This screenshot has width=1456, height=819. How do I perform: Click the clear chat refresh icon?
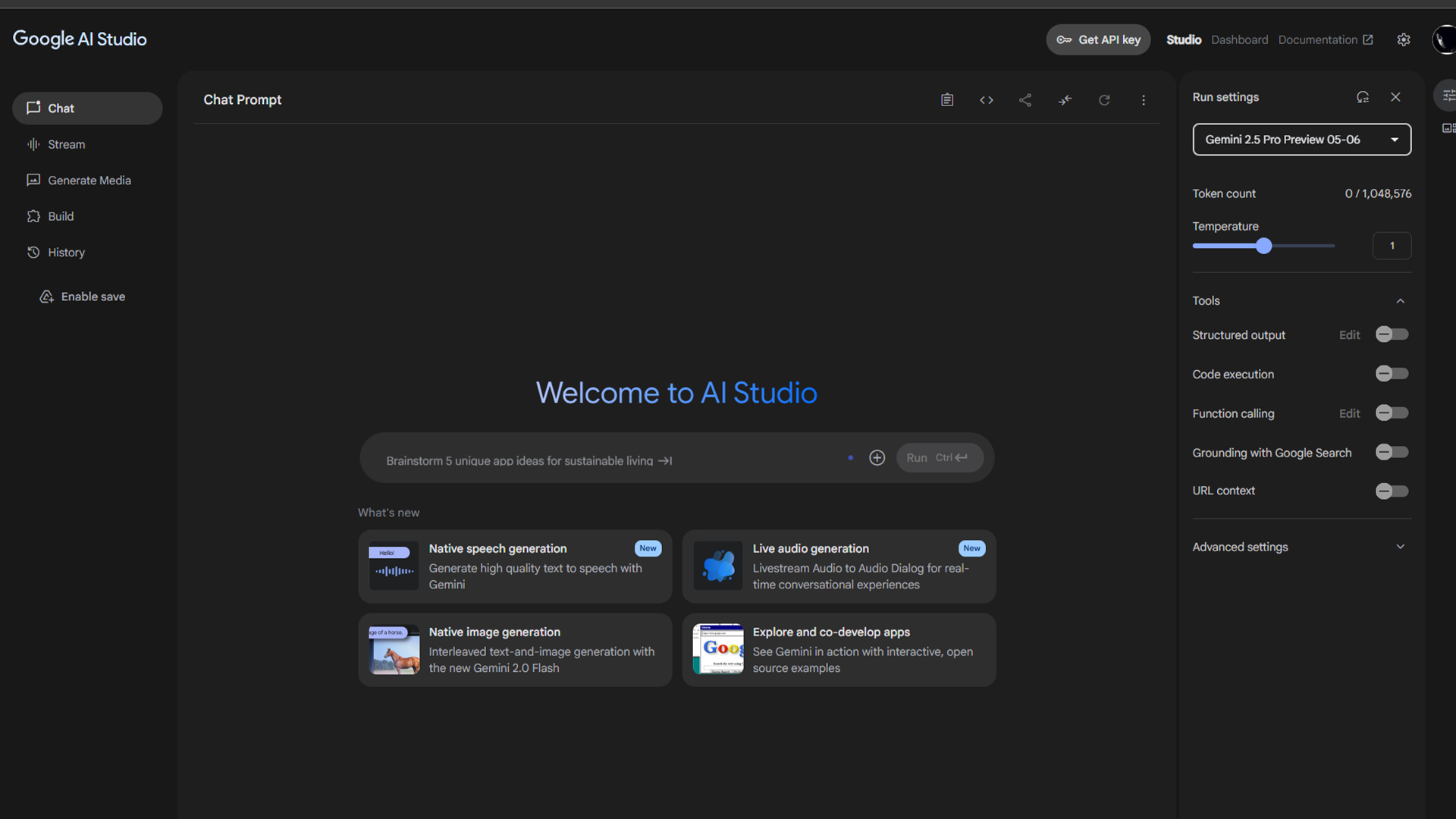1104,100
